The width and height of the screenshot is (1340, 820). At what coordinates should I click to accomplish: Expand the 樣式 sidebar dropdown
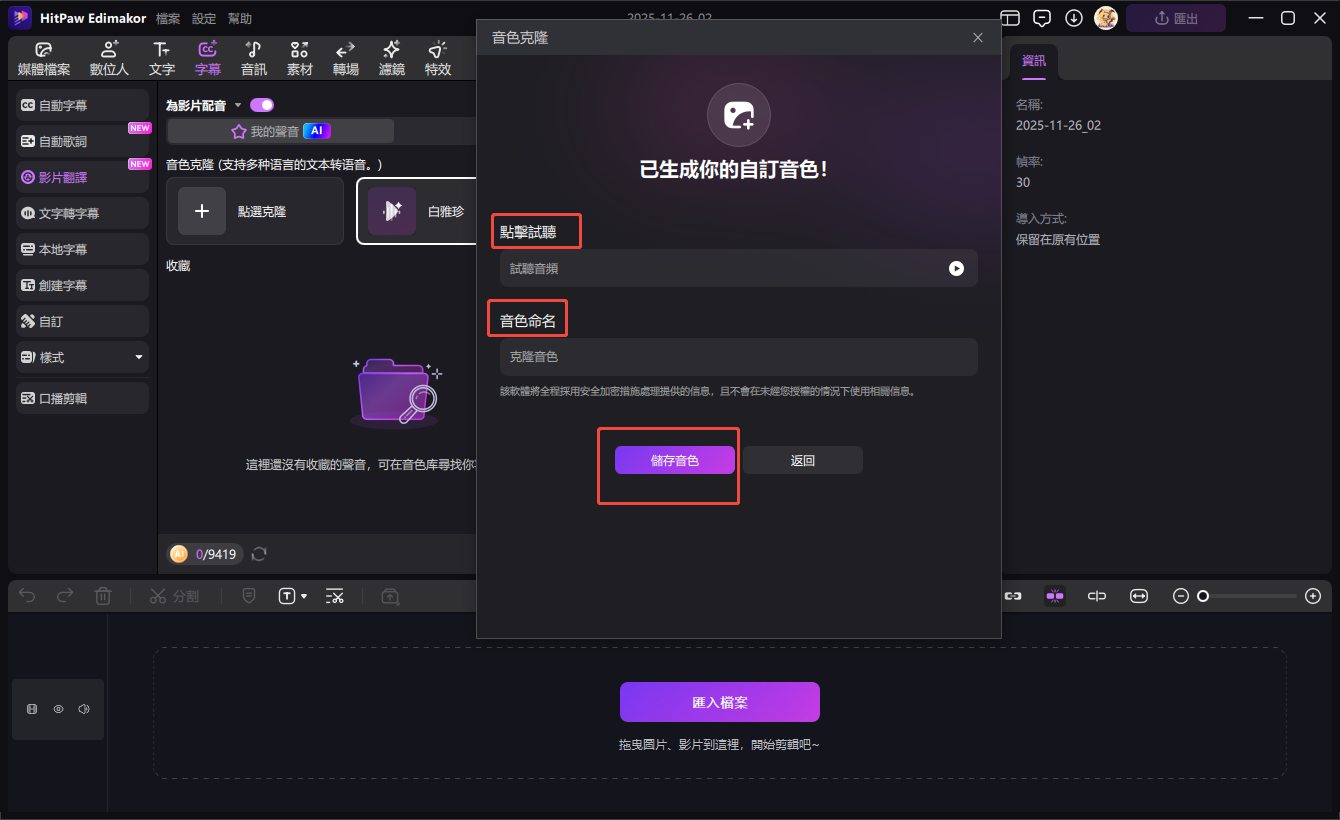point(139,357)
